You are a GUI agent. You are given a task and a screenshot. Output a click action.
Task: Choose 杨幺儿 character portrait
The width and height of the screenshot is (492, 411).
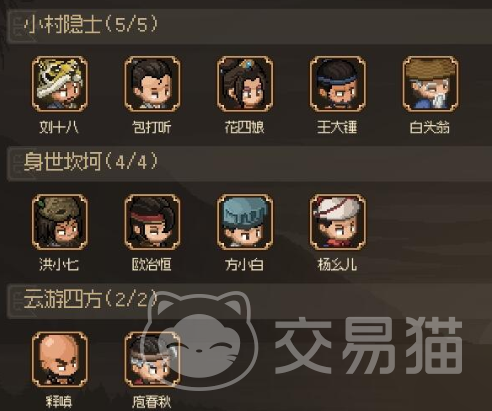(x=338, y=222)
